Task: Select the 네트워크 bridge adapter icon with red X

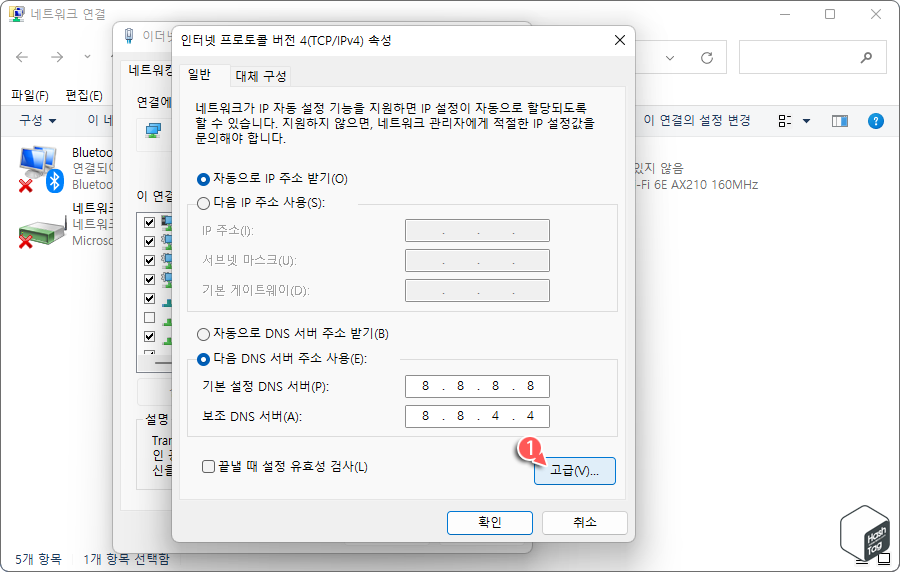Action: tap(41, 231)
